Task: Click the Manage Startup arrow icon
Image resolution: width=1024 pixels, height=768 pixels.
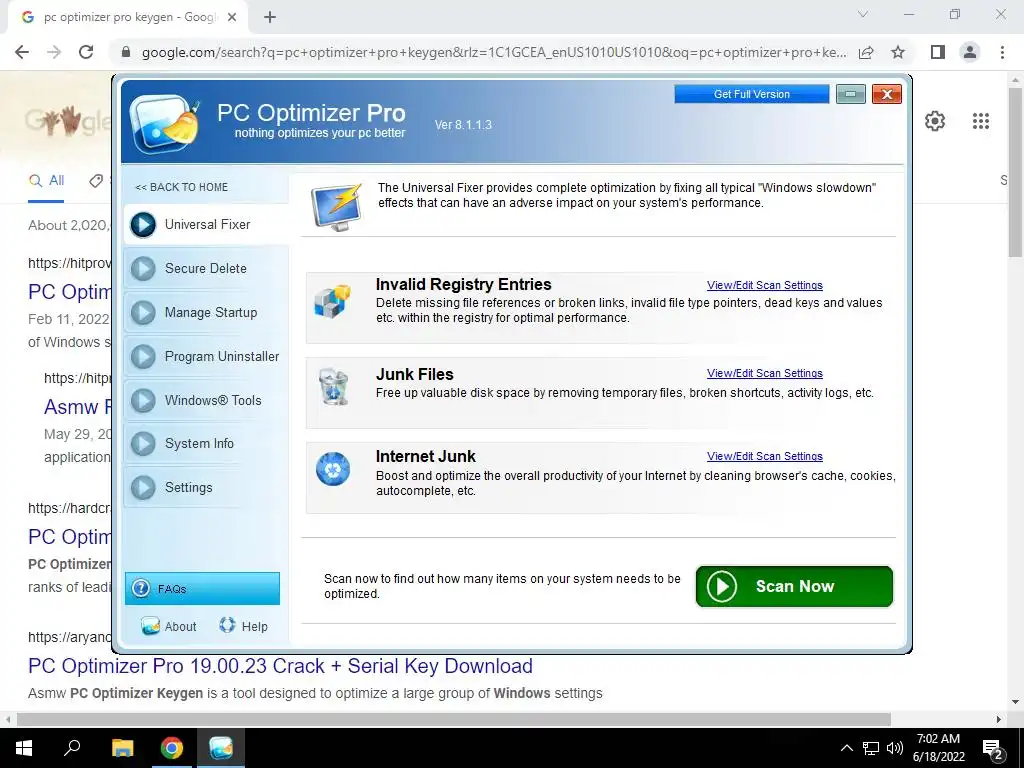Action: coord(143,313)
